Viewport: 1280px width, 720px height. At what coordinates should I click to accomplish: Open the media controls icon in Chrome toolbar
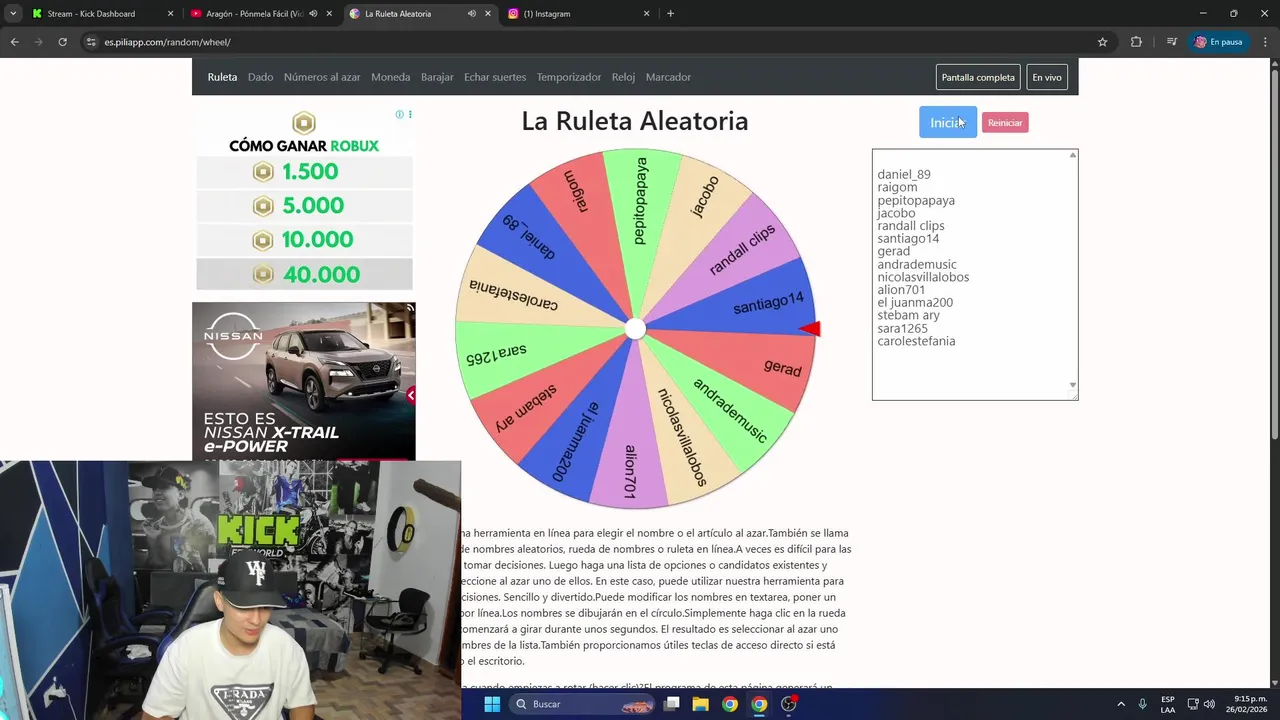click(1171, 42)
